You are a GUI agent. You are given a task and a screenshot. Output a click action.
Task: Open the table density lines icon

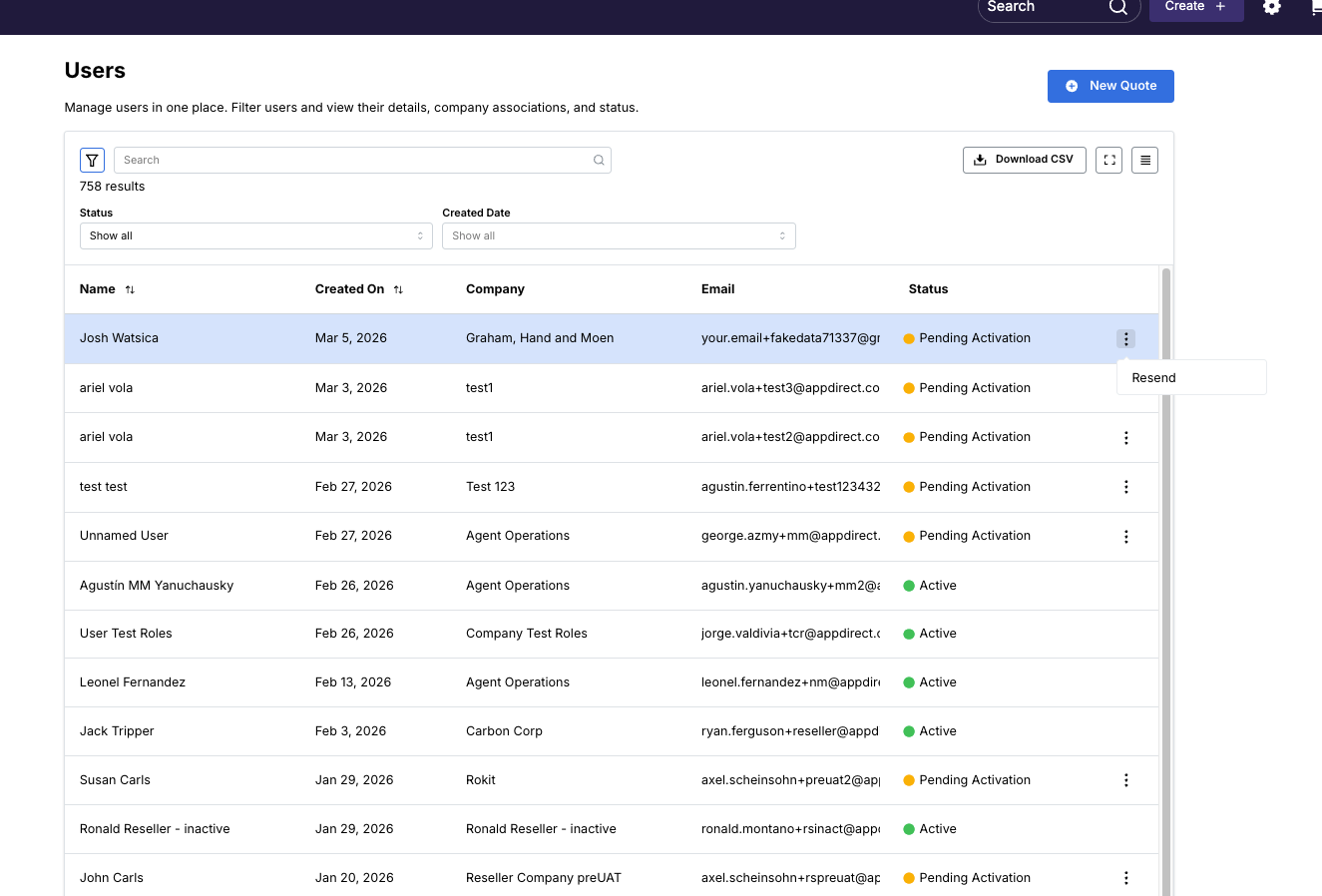click(x=1144, y=160)
